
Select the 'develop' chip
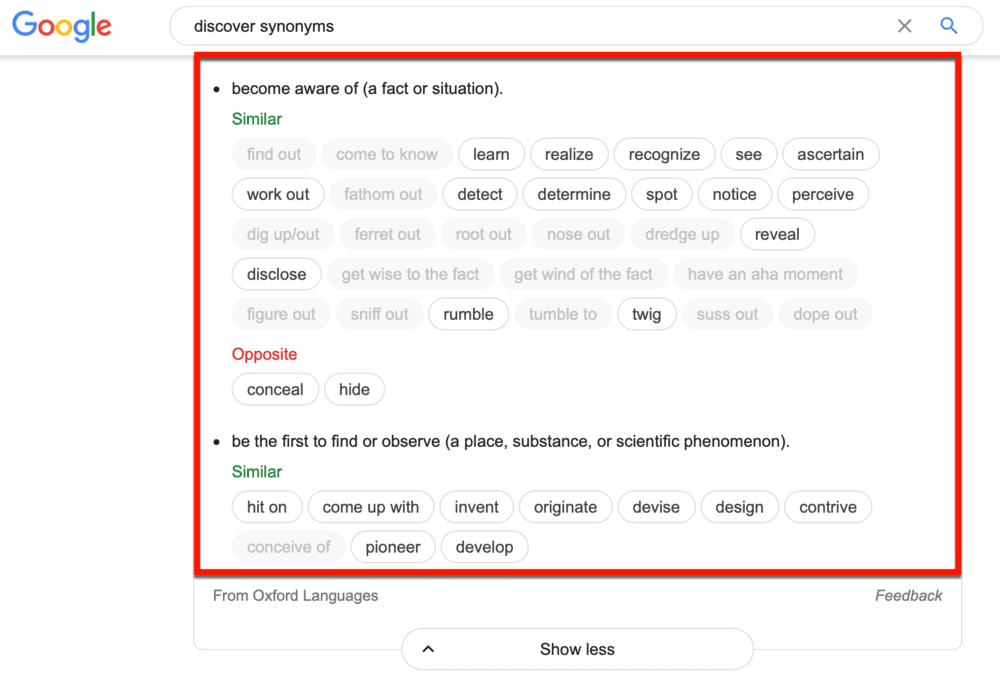click(484, 547)
